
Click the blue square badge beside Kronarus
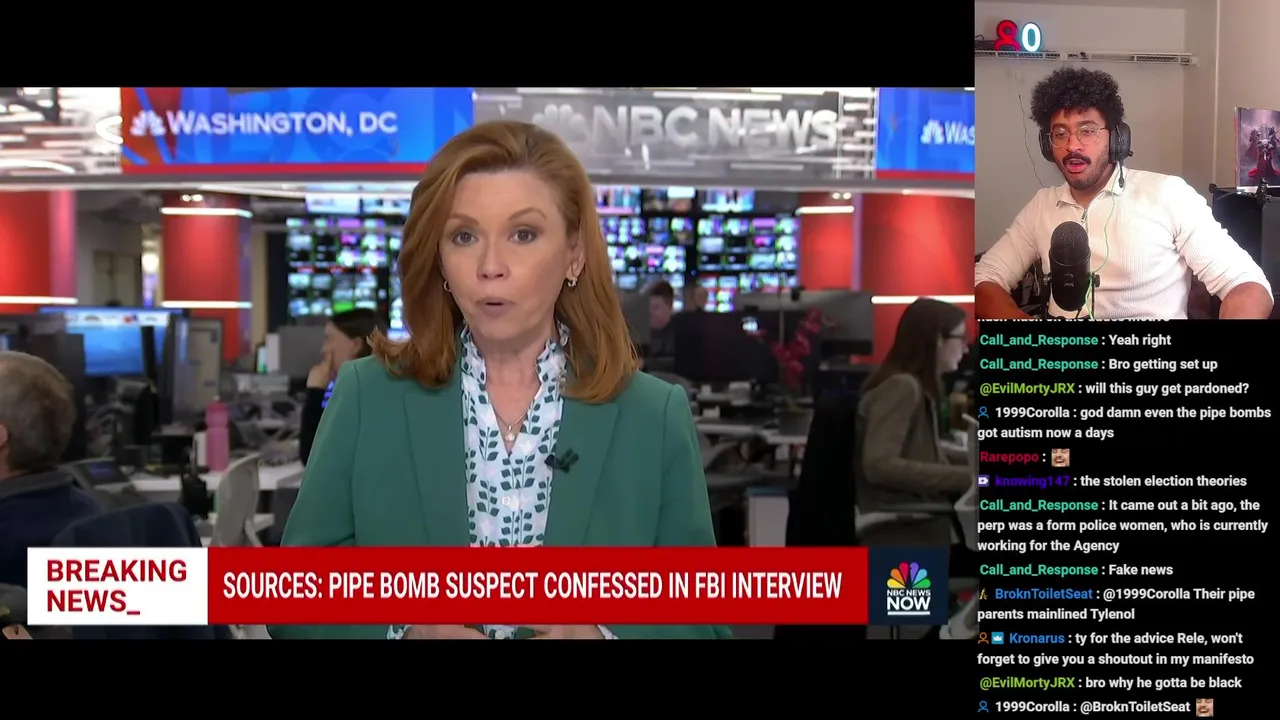click(998, 638)
